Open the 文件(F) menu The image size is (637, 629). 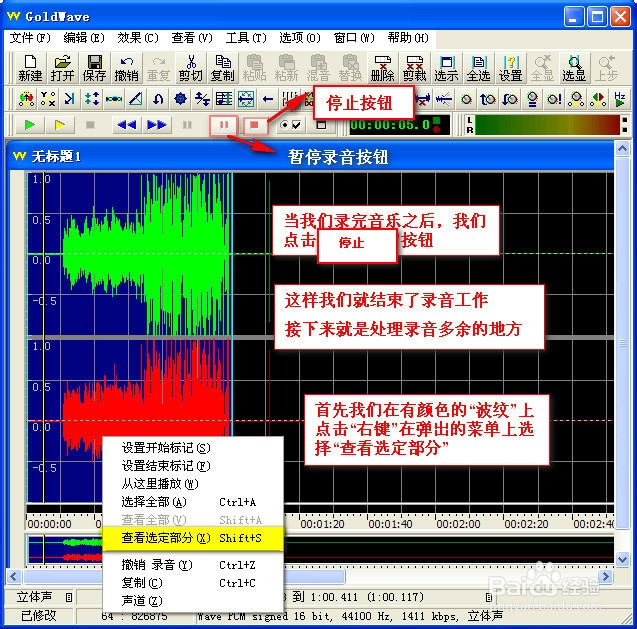pyautogui.click(x=30, y=38)
